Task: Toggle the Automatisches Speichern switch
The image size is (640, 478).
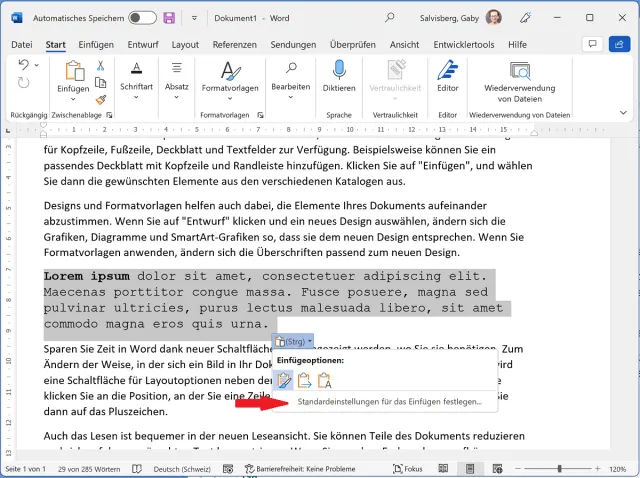Action: 142,18
